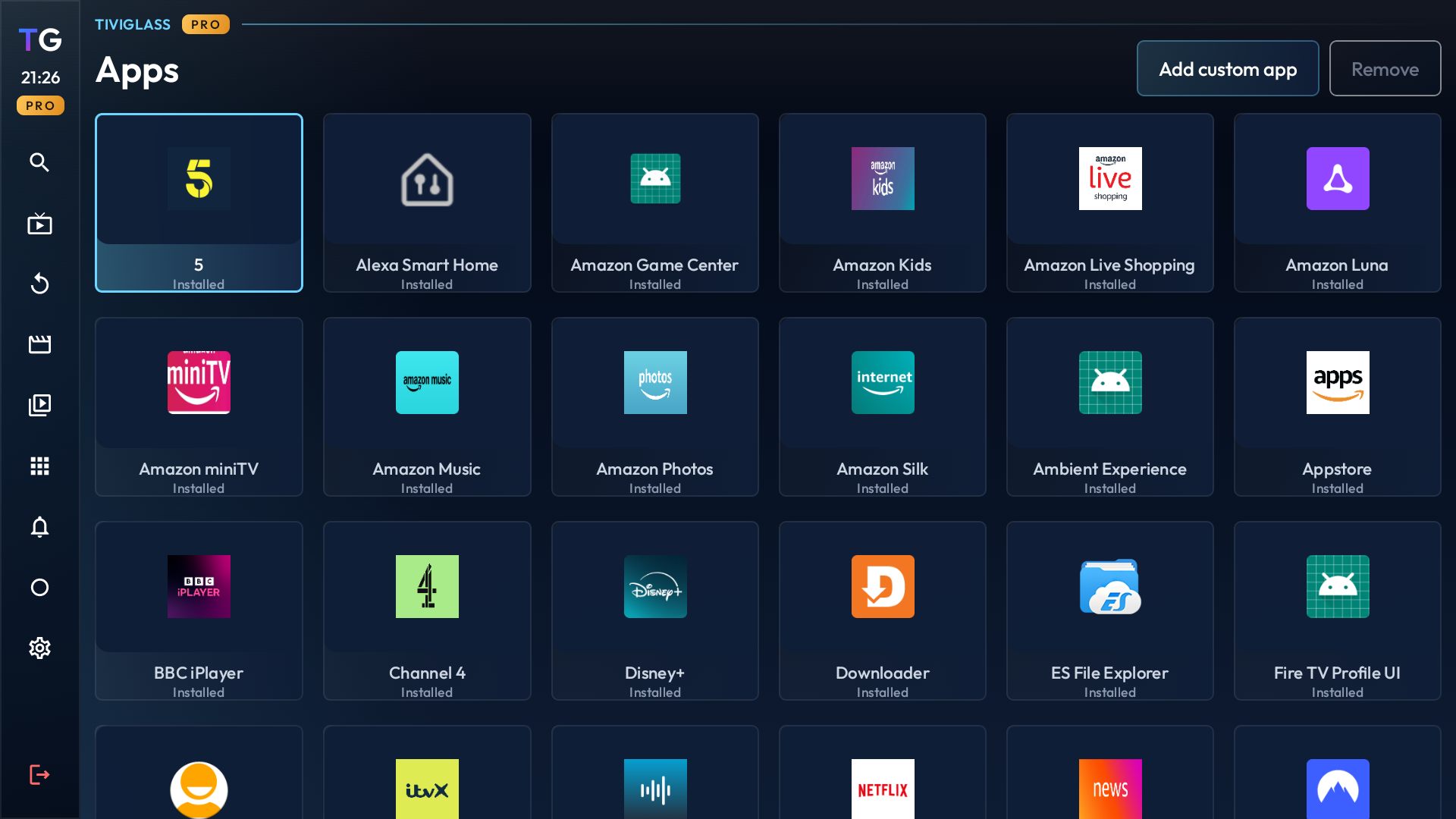Launch the Channel 5 app icon

click(x=199, y=178)
